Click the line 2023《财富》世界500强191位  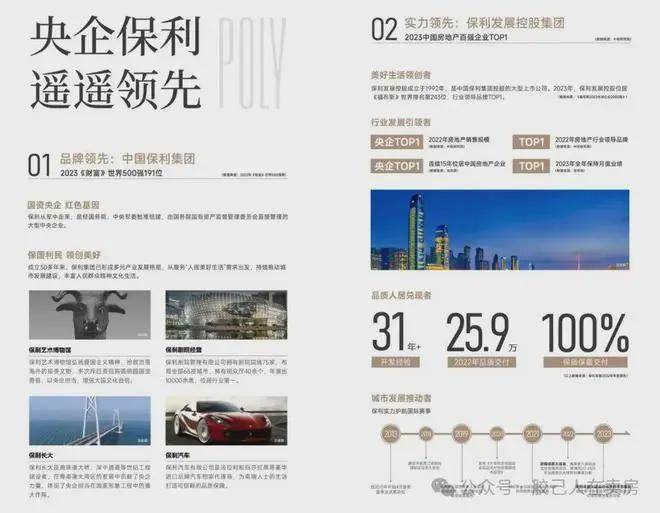click(x=111, y=173)
